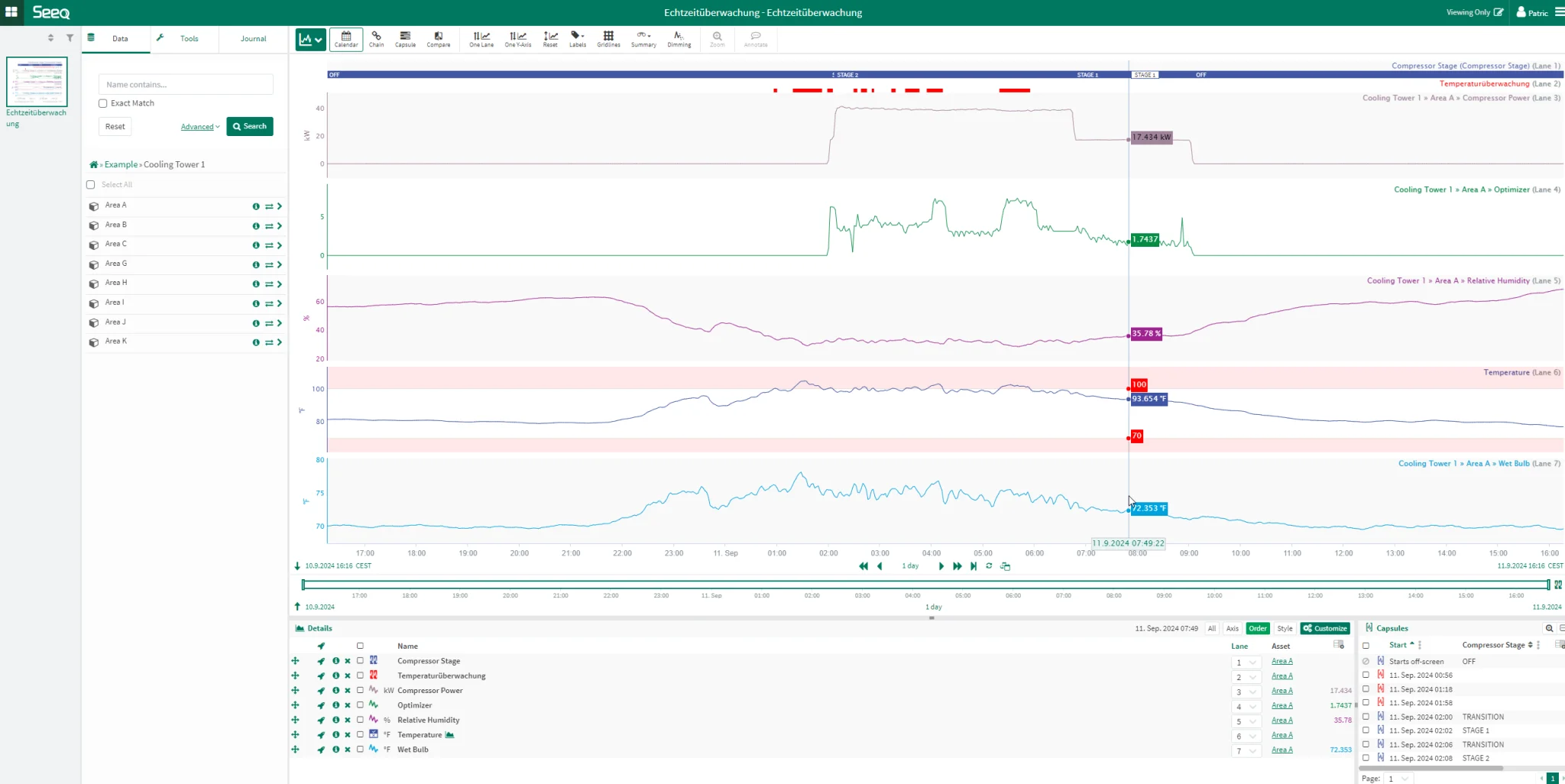Open the Seeq home grid icon
Screen dimensions: 1565x784
pyautogui.click(x=11, y=12)
